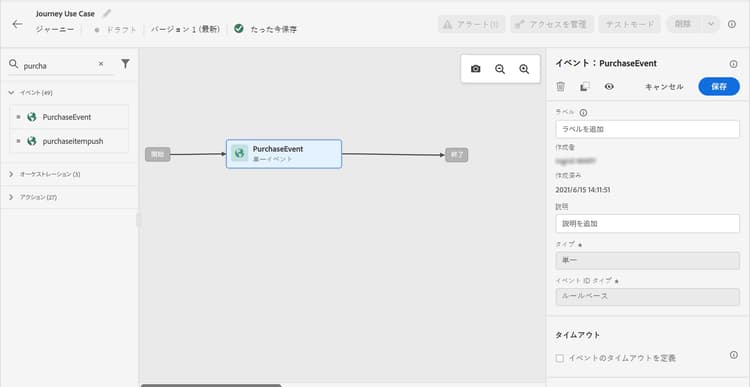Zoom out the canvas
The height and width of the screenshot is (387, 750).
[x=500, y=69]
